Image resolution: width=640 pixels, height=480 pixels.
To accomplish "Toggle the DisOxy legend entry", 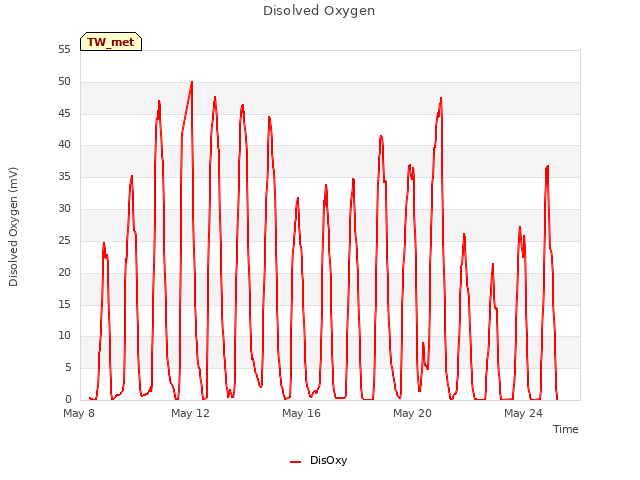I will [318, 460].
